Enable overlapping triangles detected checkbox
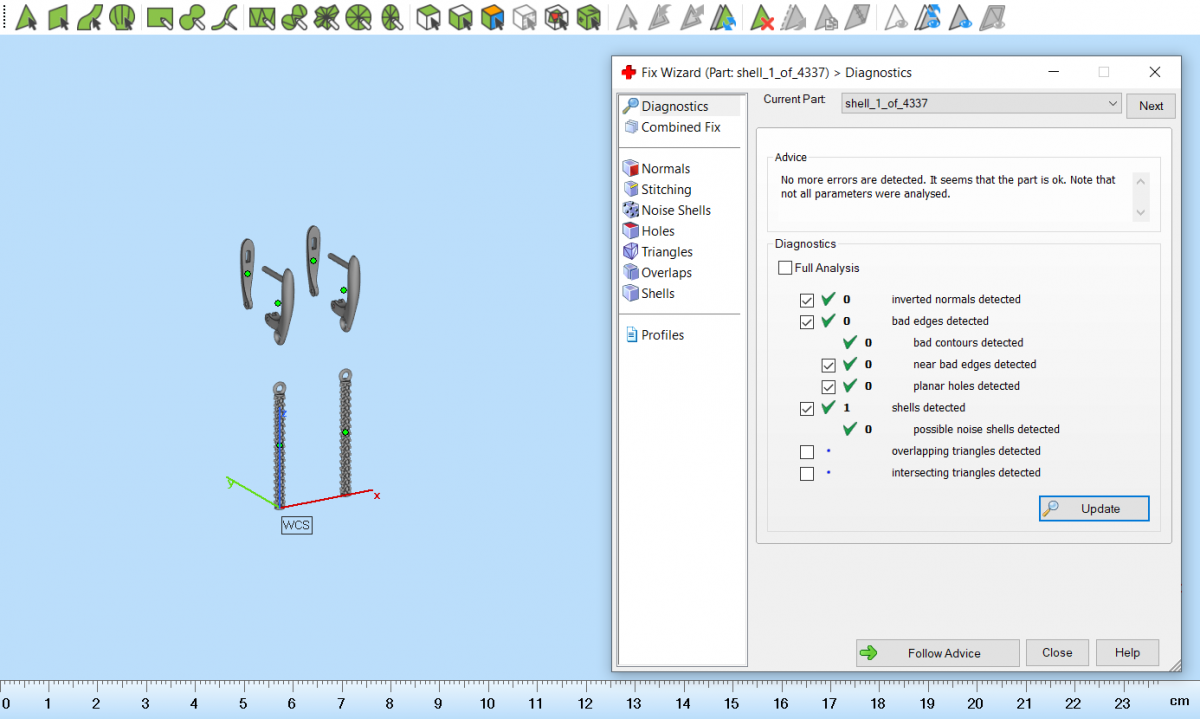This screenshot has width=1200, height=719. pyautogui.click(x=807, y=452)
